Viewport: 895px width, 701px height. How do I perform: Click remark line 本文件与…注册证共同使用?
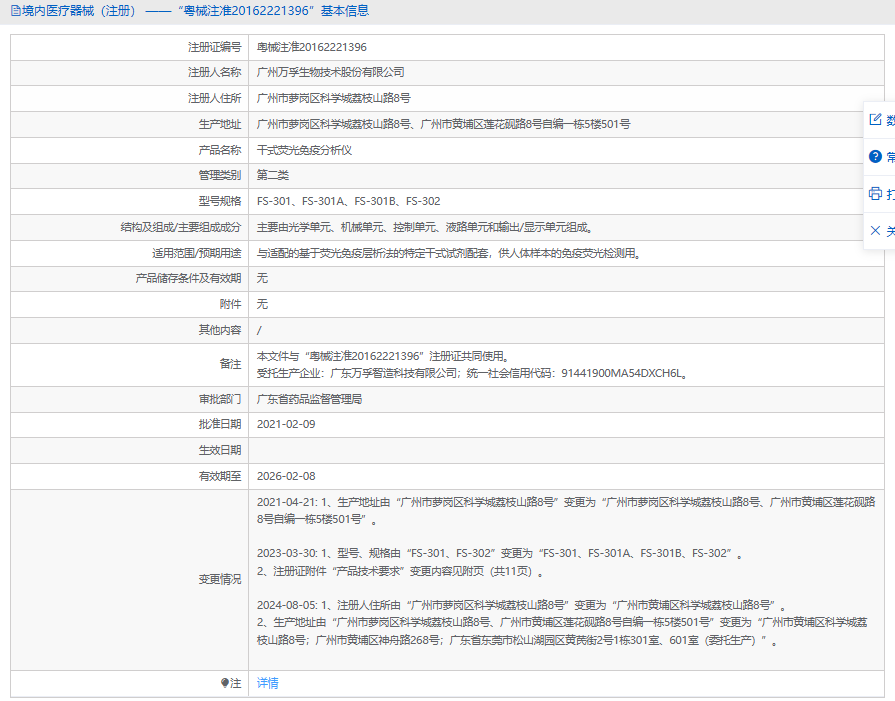pos(383,356)
